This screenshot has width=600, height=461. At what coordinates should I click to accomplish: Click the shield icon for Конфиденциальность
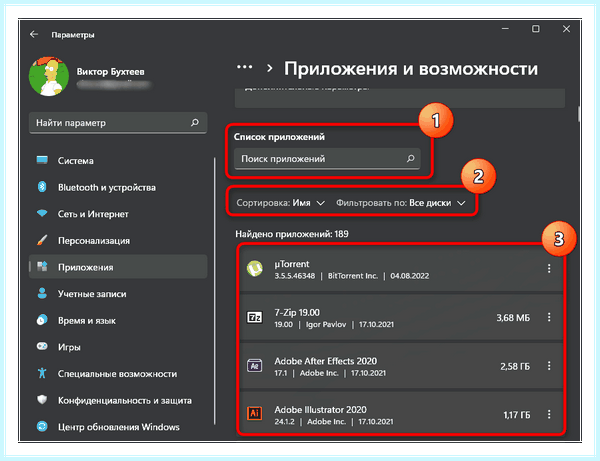point(42,400)
